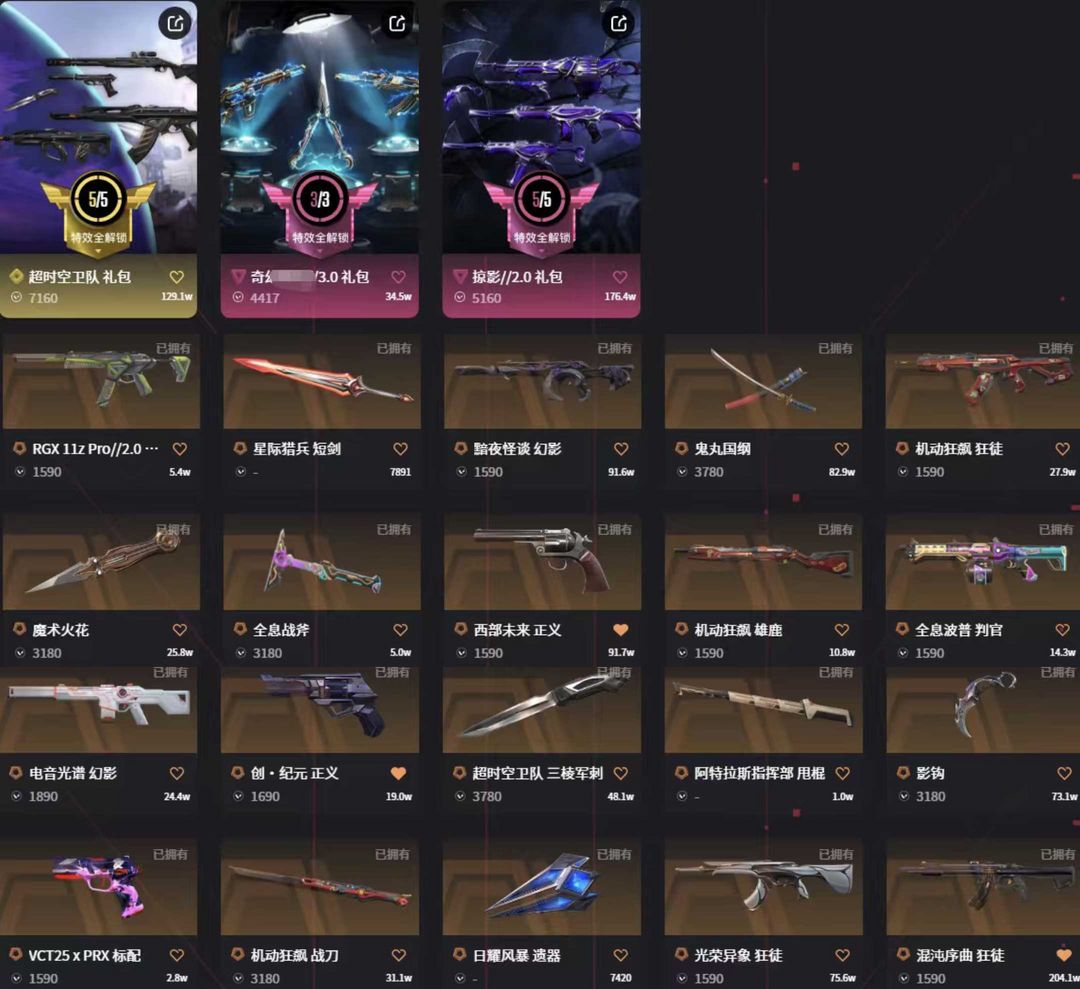Heart the 光荣异象 狂徒 skin
The image size is (1080, 989).
point(842,955)
